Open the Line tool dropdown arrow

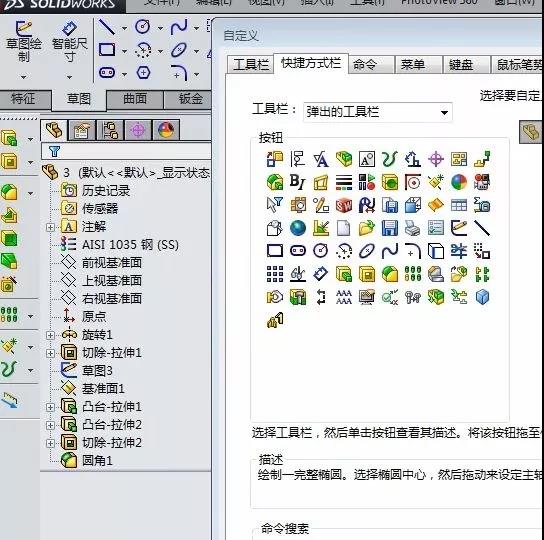coord(124,28)
